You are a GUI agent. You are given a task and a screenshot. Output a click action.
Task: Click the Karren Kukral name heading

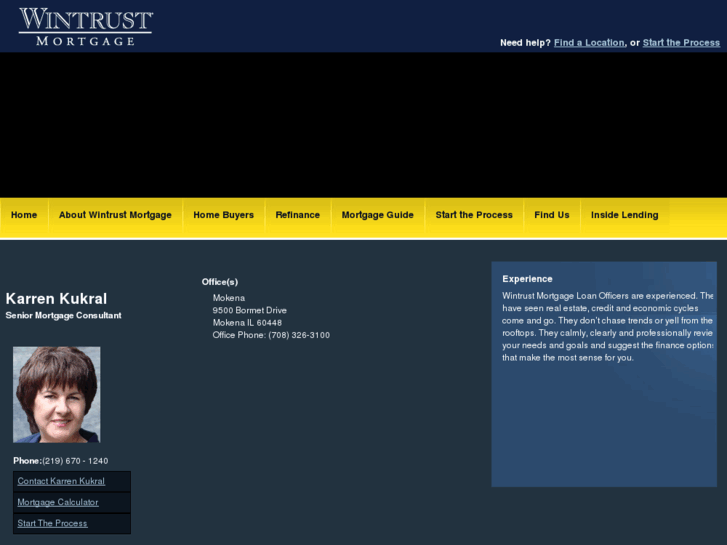pos(57,299)
